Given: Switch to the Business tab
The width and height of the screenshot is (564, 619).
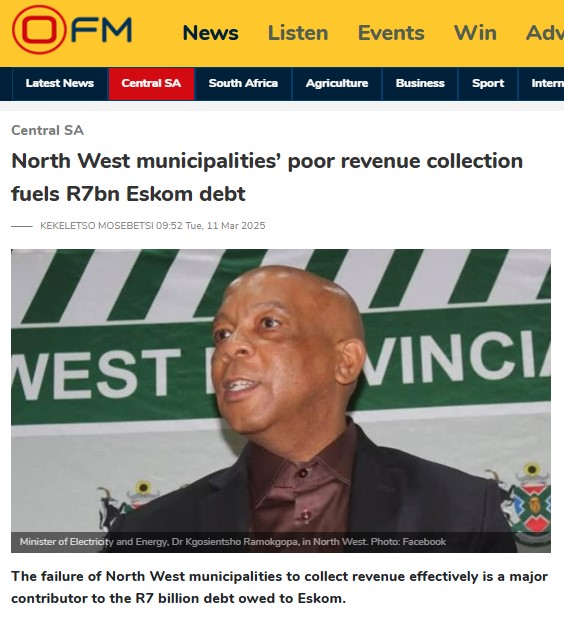Looking at the screenshot, I should [420, 83].
